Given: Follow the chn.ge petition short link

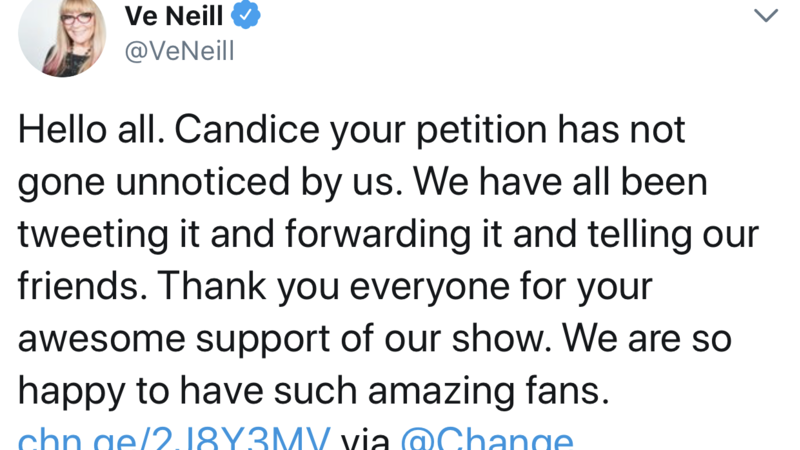Looking at the screenshot, I should 174,440.
